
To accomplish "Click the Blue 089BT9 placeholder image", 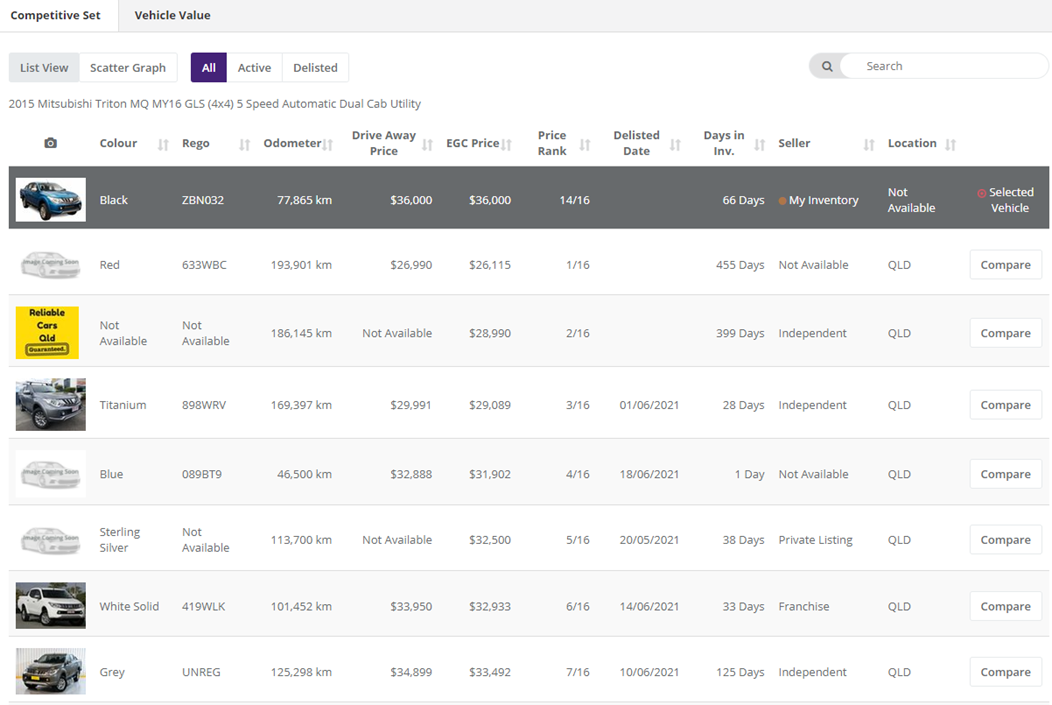I will [x=51, y=474].
